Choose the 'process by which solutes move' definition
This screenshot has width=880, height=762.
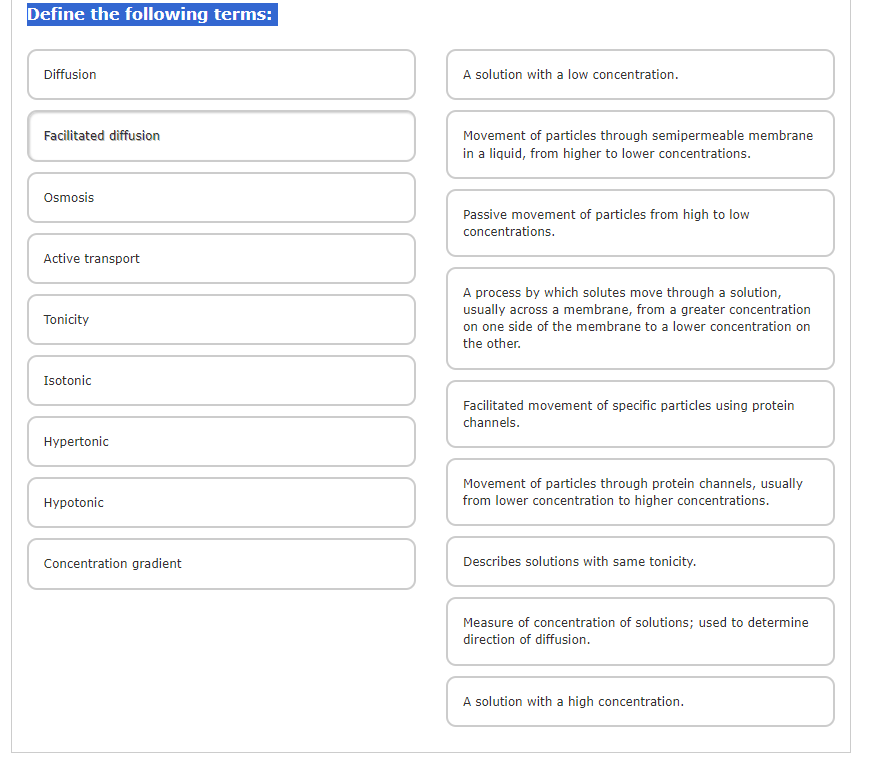coord(640,318)
